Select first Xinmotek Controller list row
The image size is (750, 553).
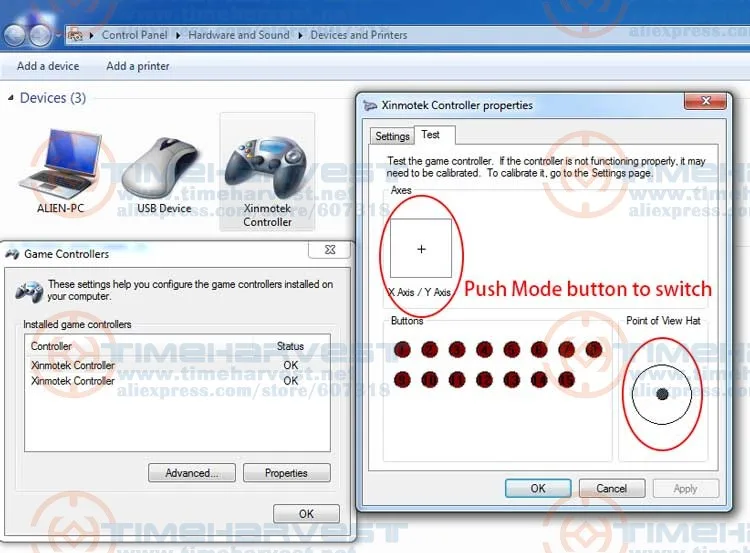[x=177, y=365]
